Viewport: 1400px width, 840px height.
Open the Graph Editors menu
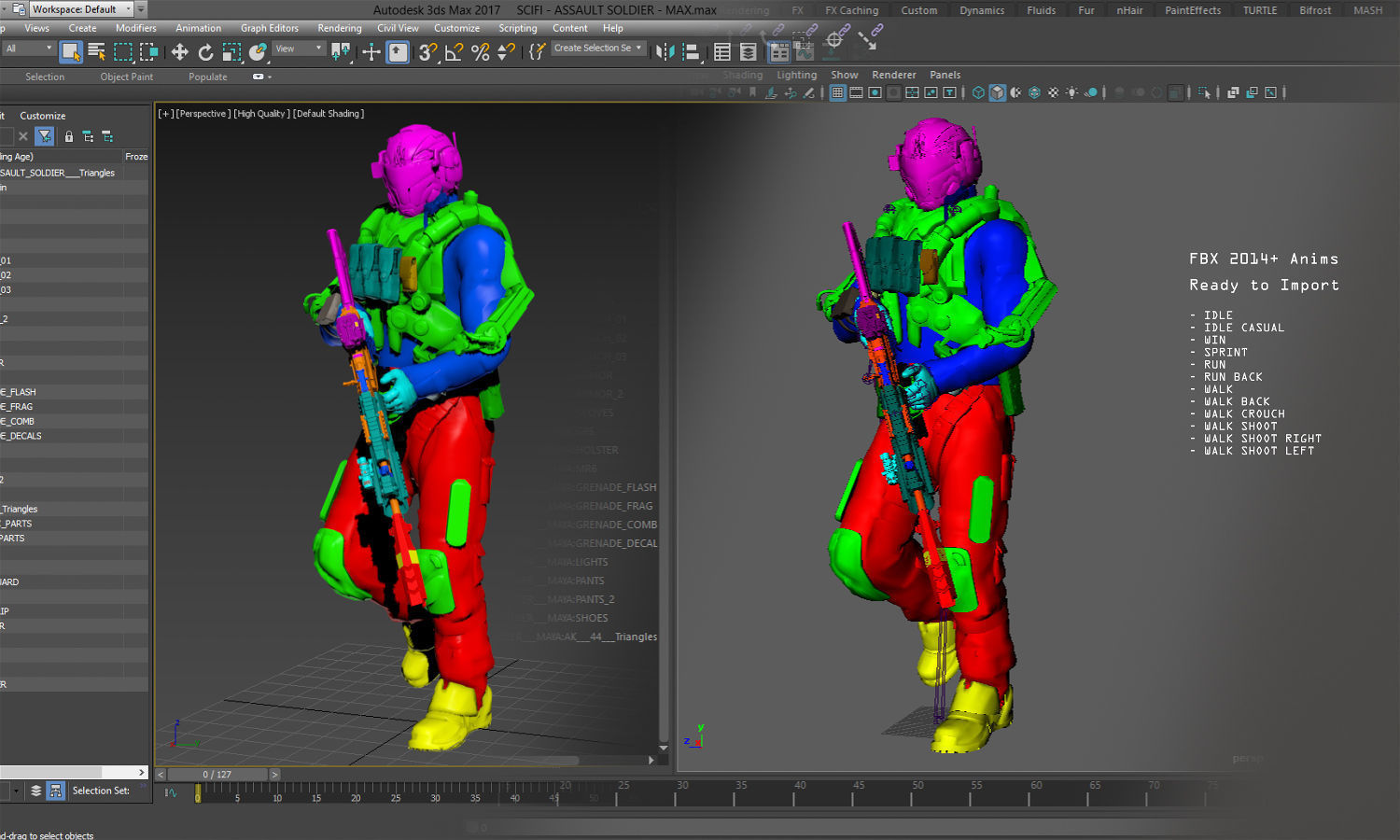tap(270, 28)
